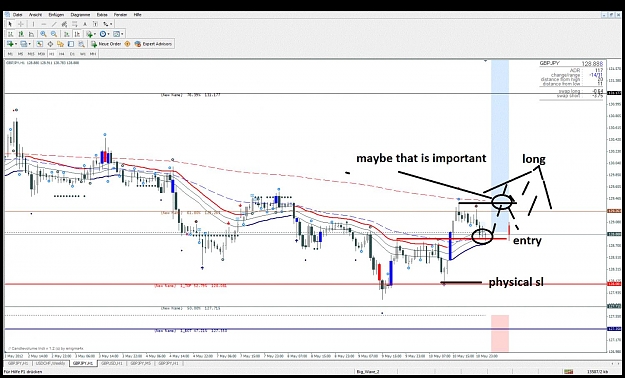Switch timeframe to D1

tap(72, 53)
